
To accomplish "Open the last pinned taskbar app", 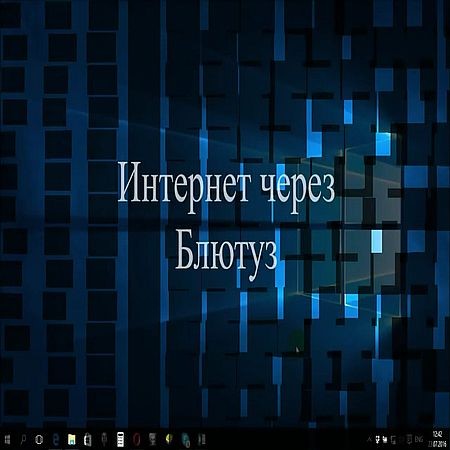I will click(x=202, y=440).
